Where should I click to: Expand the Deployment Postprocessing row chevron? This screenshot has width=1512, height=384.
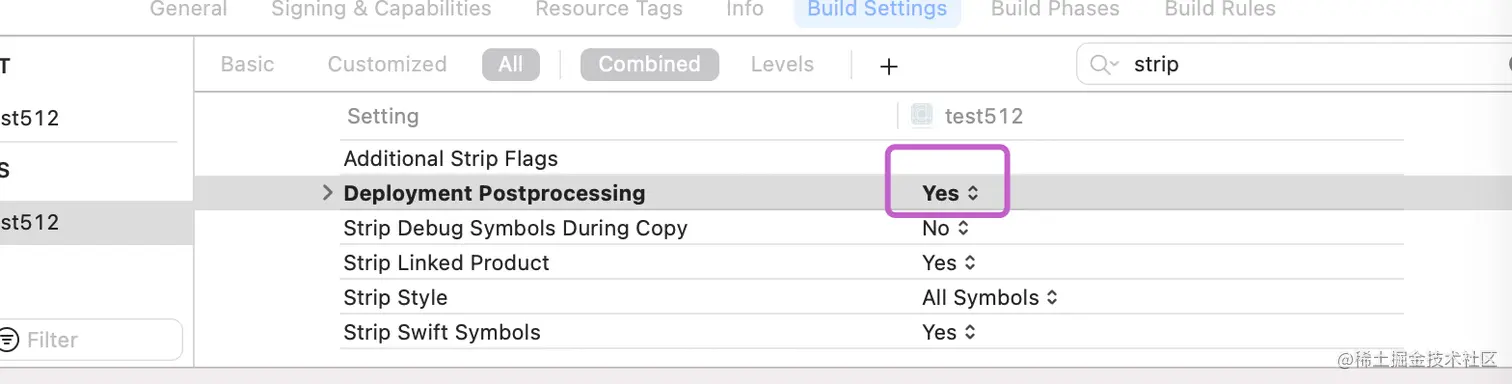[327, 193]
